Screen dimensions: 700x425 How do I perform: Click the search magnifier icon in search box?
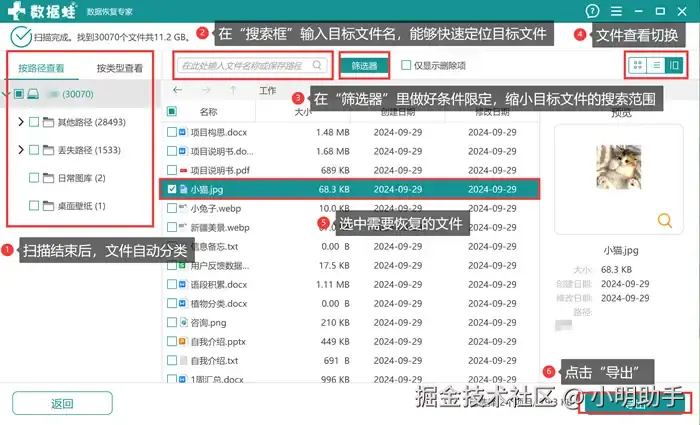(x=317, y=65)
